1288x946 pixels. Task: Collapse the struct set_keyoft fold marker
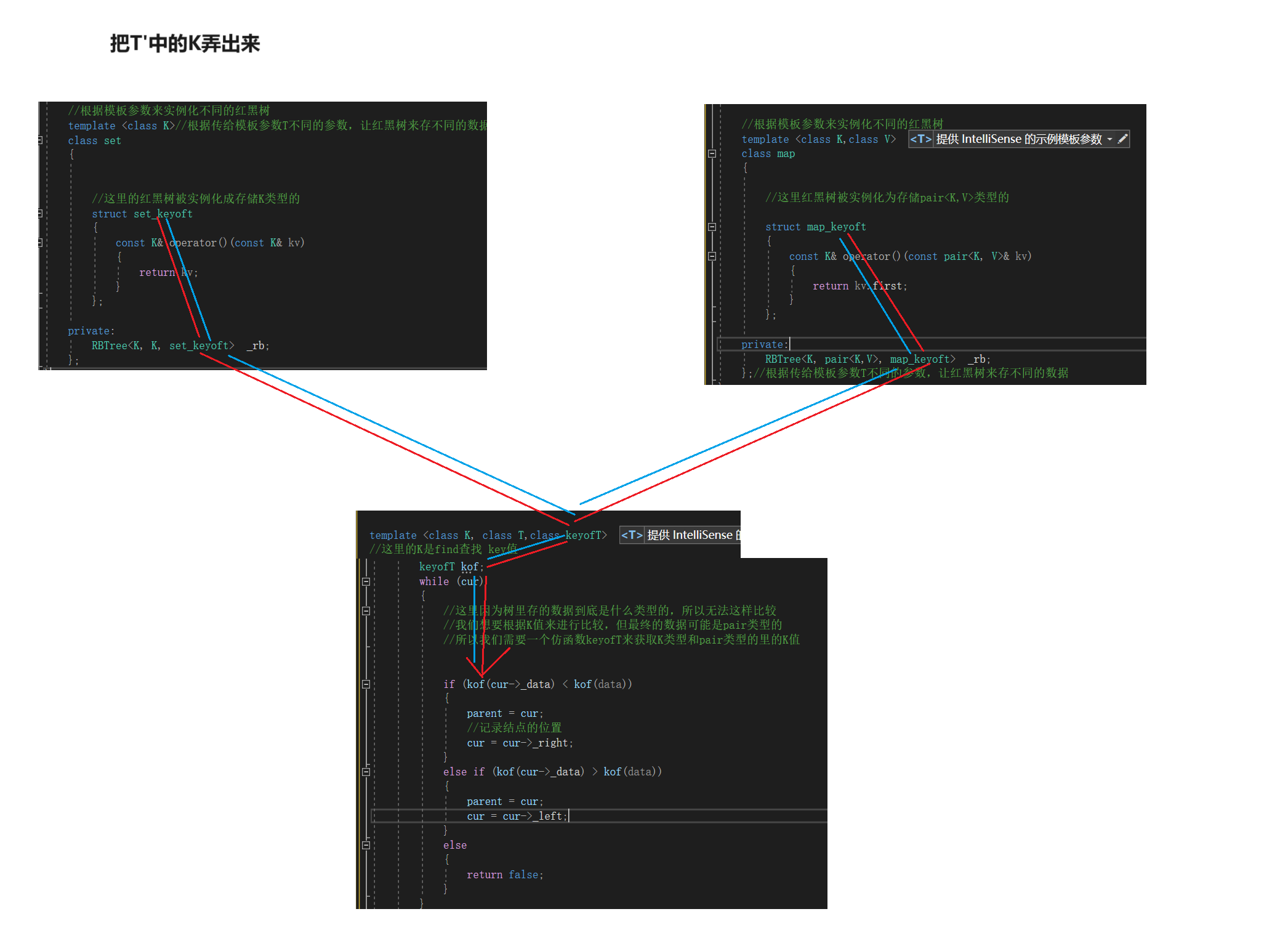click(x=40, y=214)
